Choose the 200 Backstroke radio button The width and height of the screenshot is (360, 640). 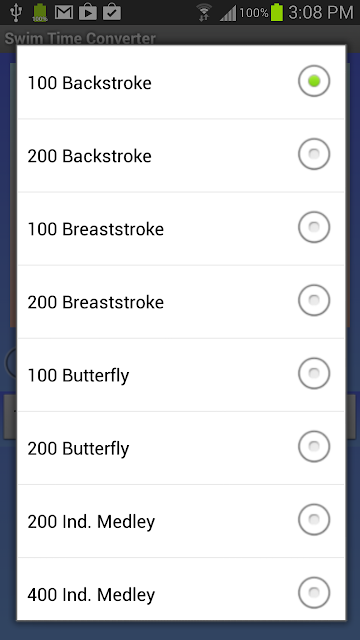(x=313, y=154)
